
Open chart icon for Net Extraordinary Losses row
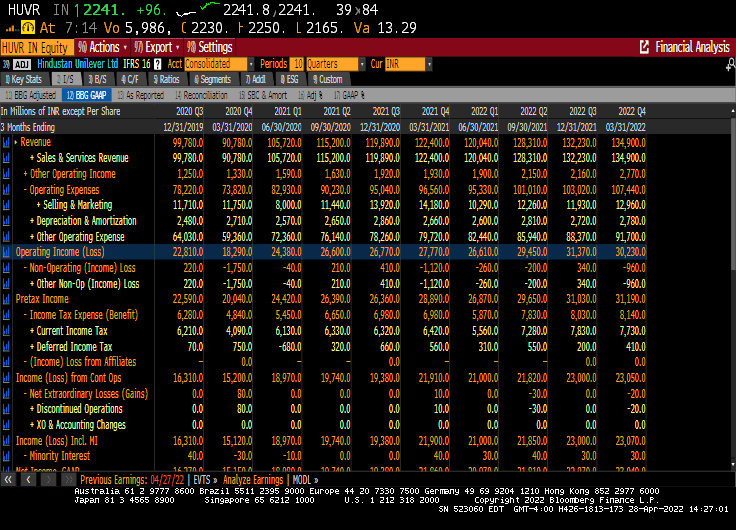point(6,394)
